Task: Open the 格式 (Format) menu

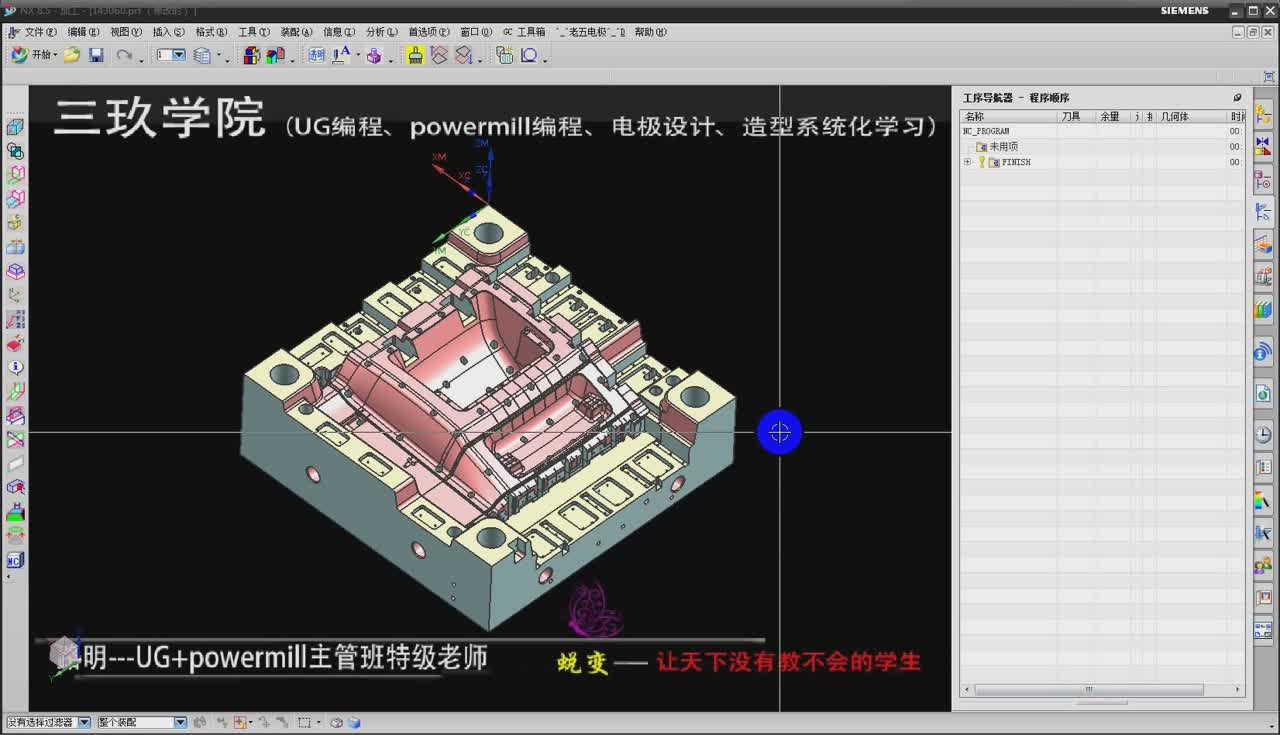Action: [x=211, y=32]
